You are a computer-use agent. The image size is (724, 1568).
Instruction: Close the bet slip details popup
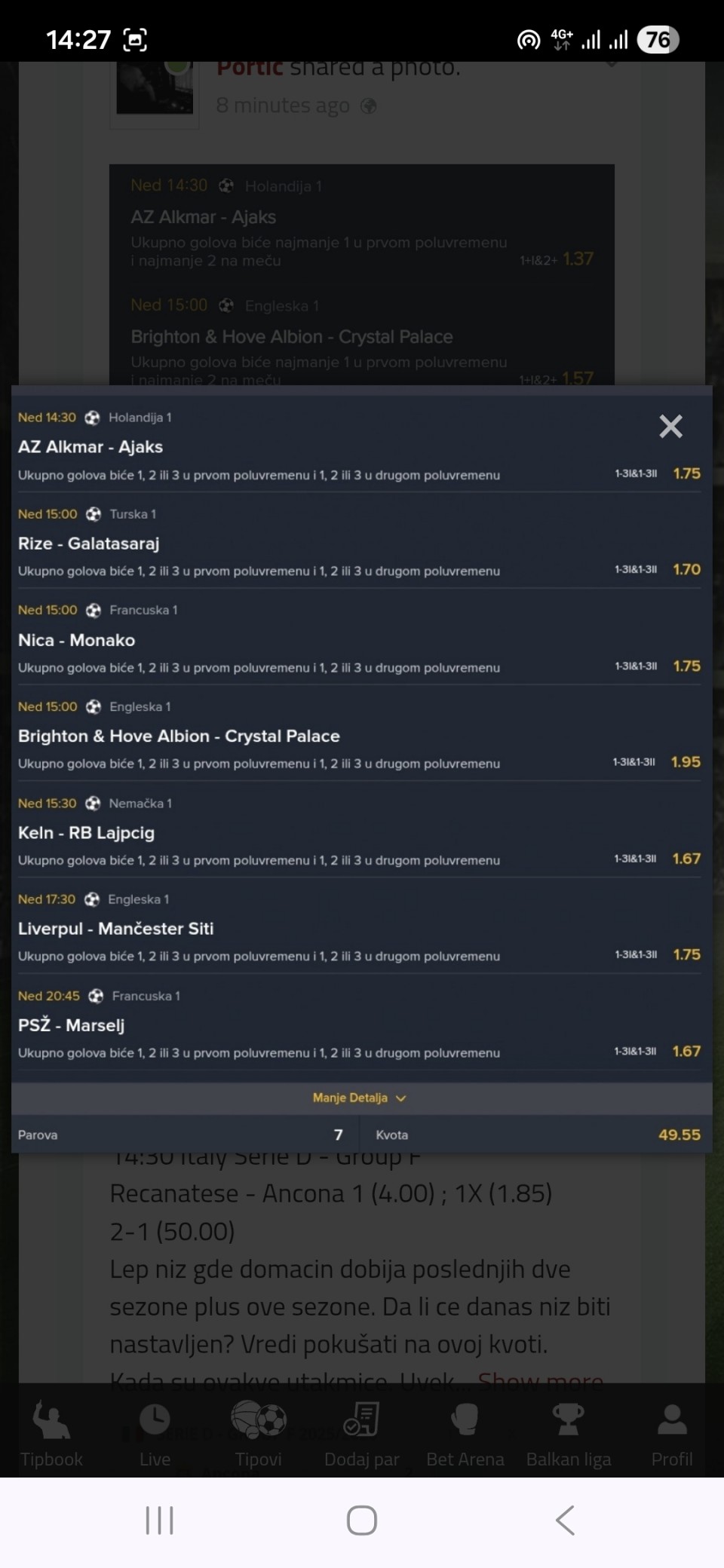[x=670, y=427]
